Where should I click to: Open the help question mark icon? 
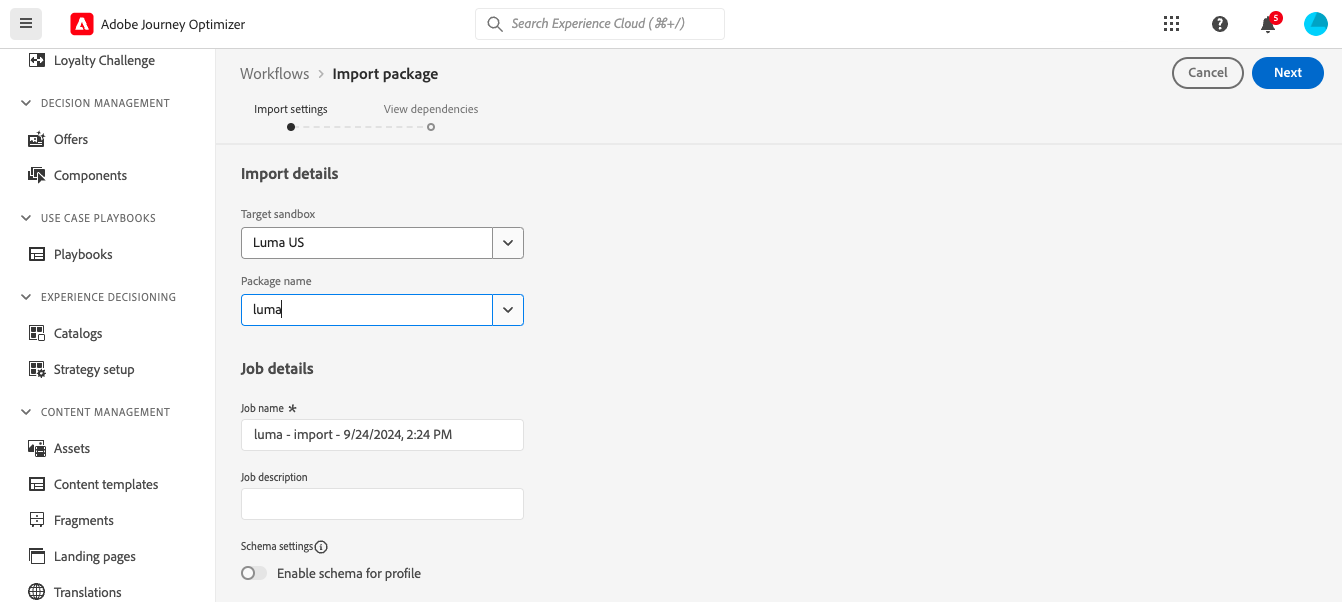click(x=1220, y=24)
